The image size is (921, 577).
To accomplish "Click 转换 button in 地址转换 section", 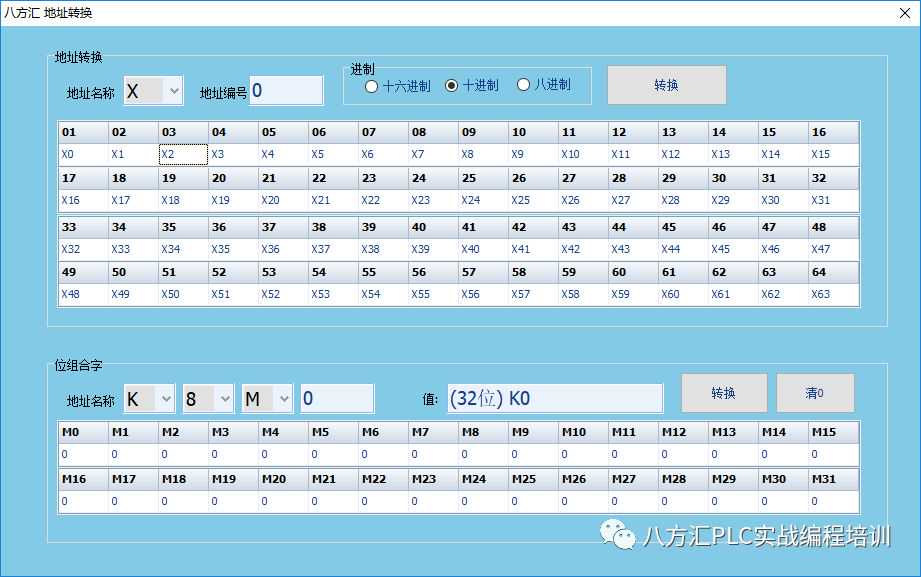I will [666, 86].
